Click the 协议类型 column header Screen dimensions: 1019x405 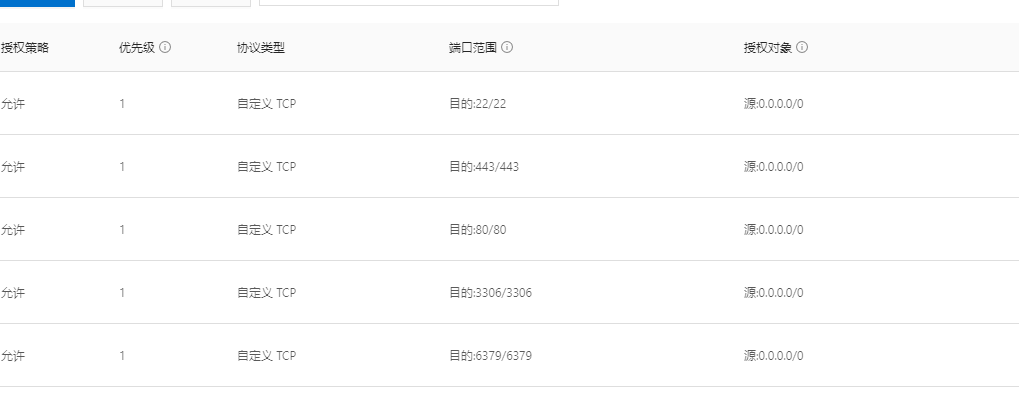(261, 47)
